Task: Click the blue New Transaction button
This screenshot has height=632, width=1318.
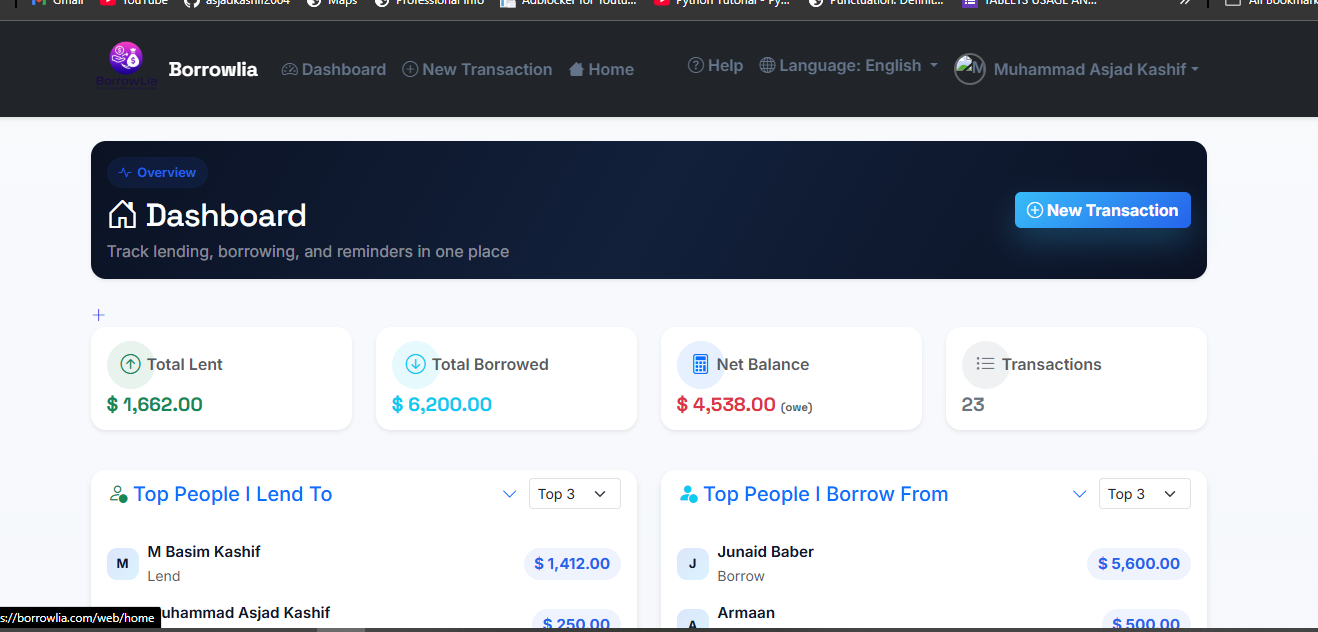Action: (1103, 210)
